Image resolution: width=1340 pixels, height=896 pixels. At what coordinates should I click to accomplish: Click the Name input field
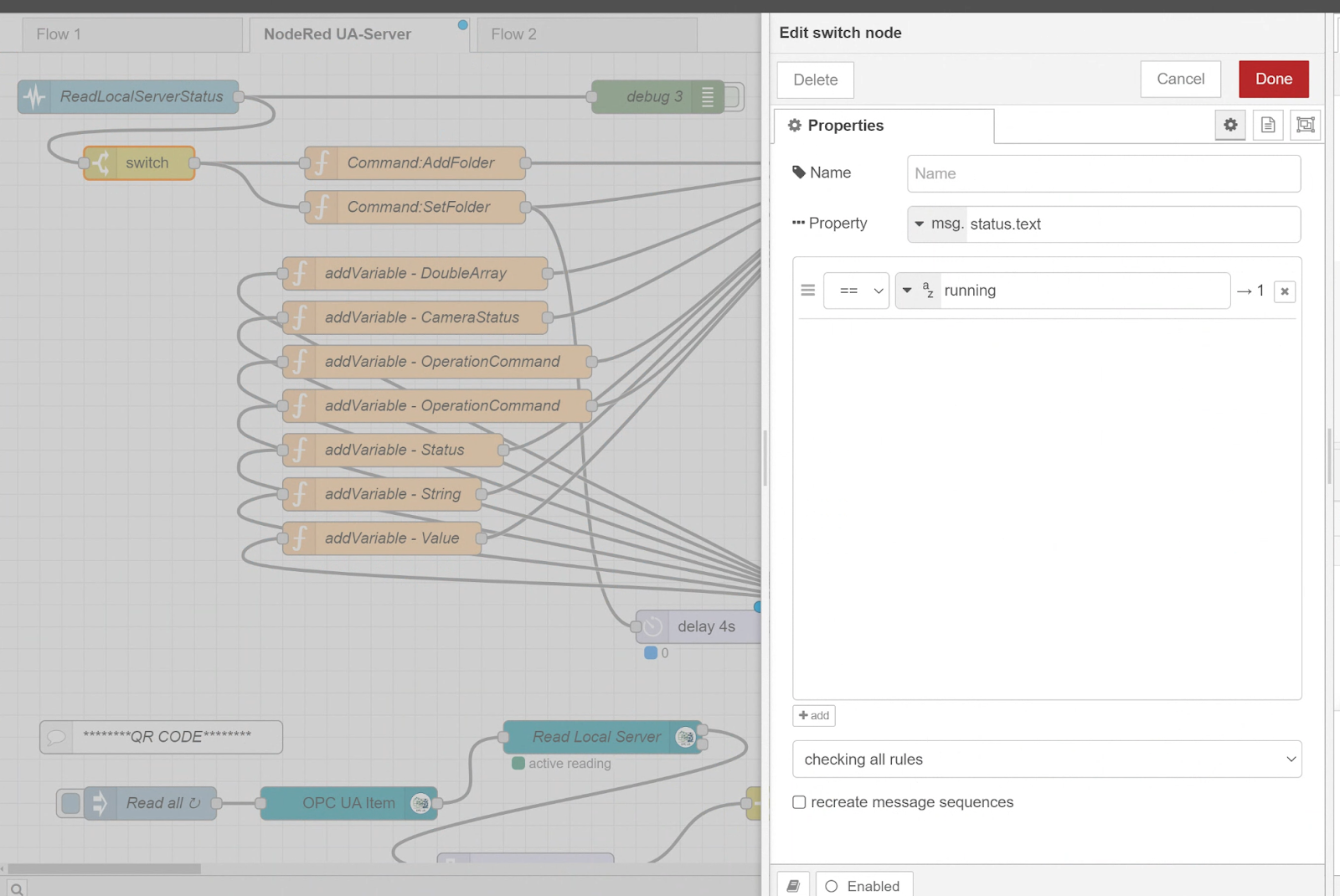(1104, 173)
